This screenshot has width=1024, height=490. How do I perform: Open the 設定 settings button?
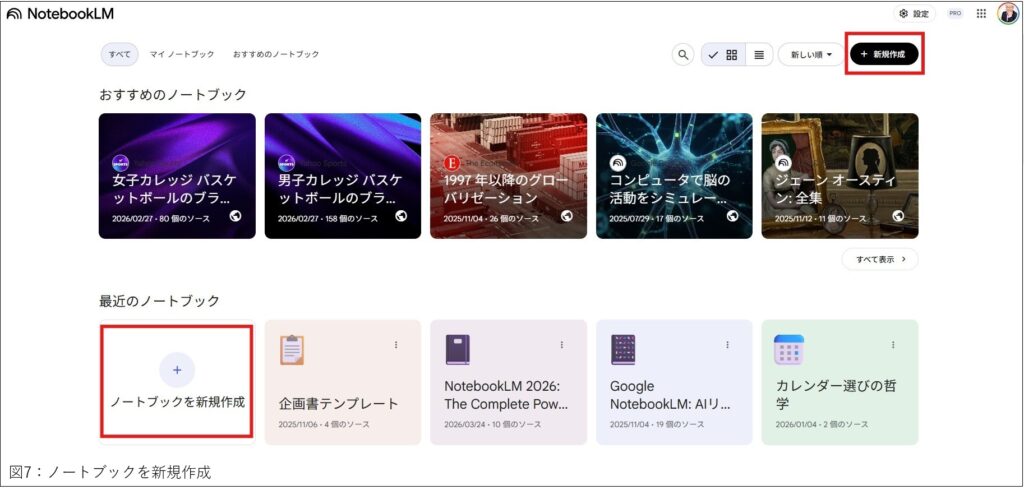914,14
